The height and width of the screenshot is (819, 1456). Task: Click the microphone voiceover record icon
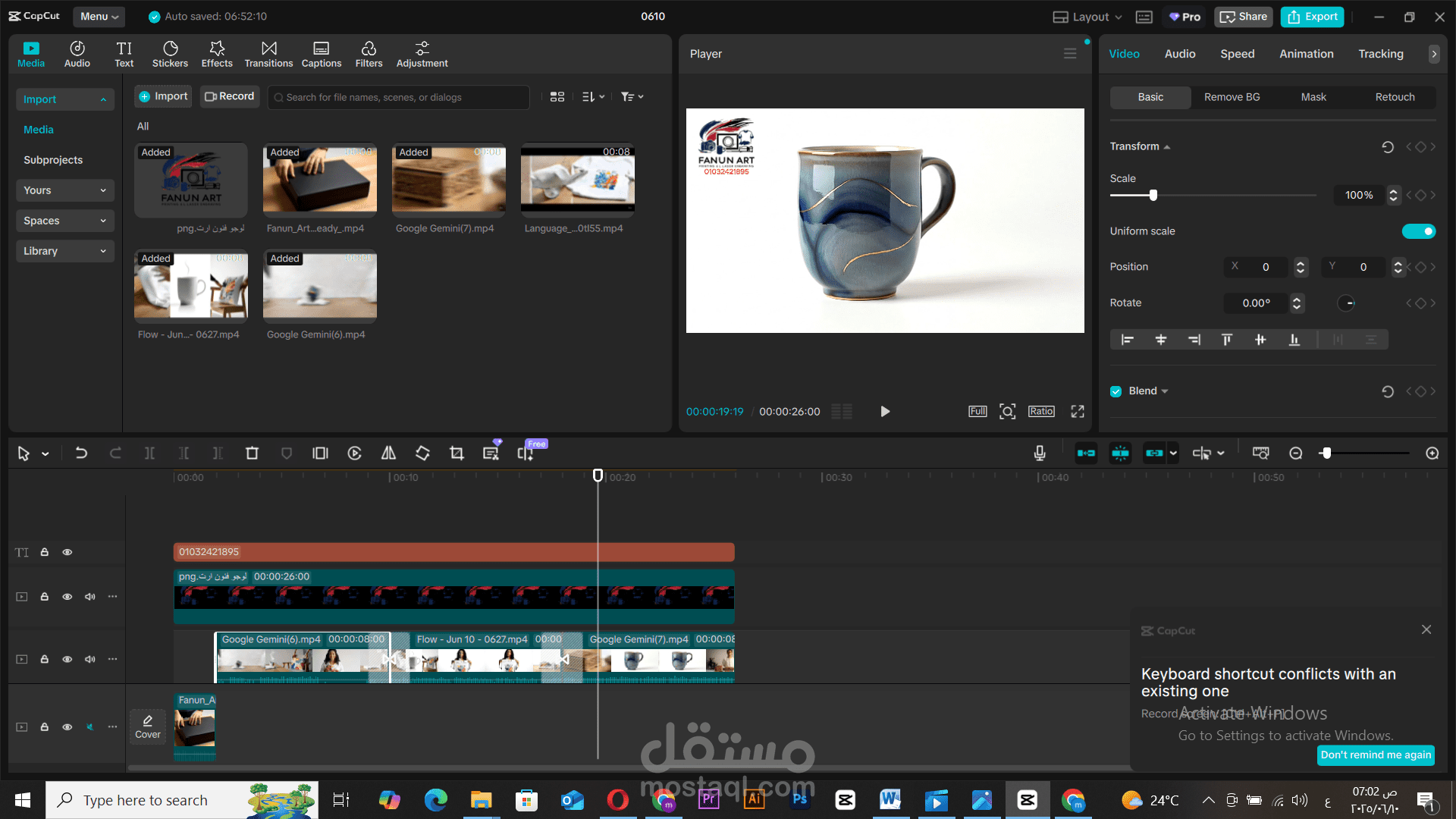(1040, 453)
